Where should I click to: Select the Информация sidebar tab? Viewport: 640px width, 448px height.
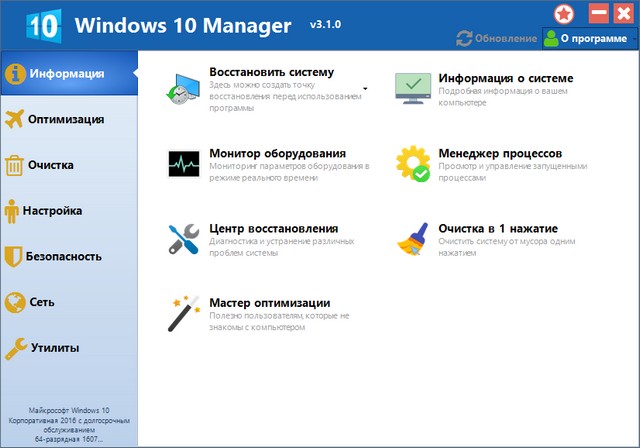click(69, 73)
